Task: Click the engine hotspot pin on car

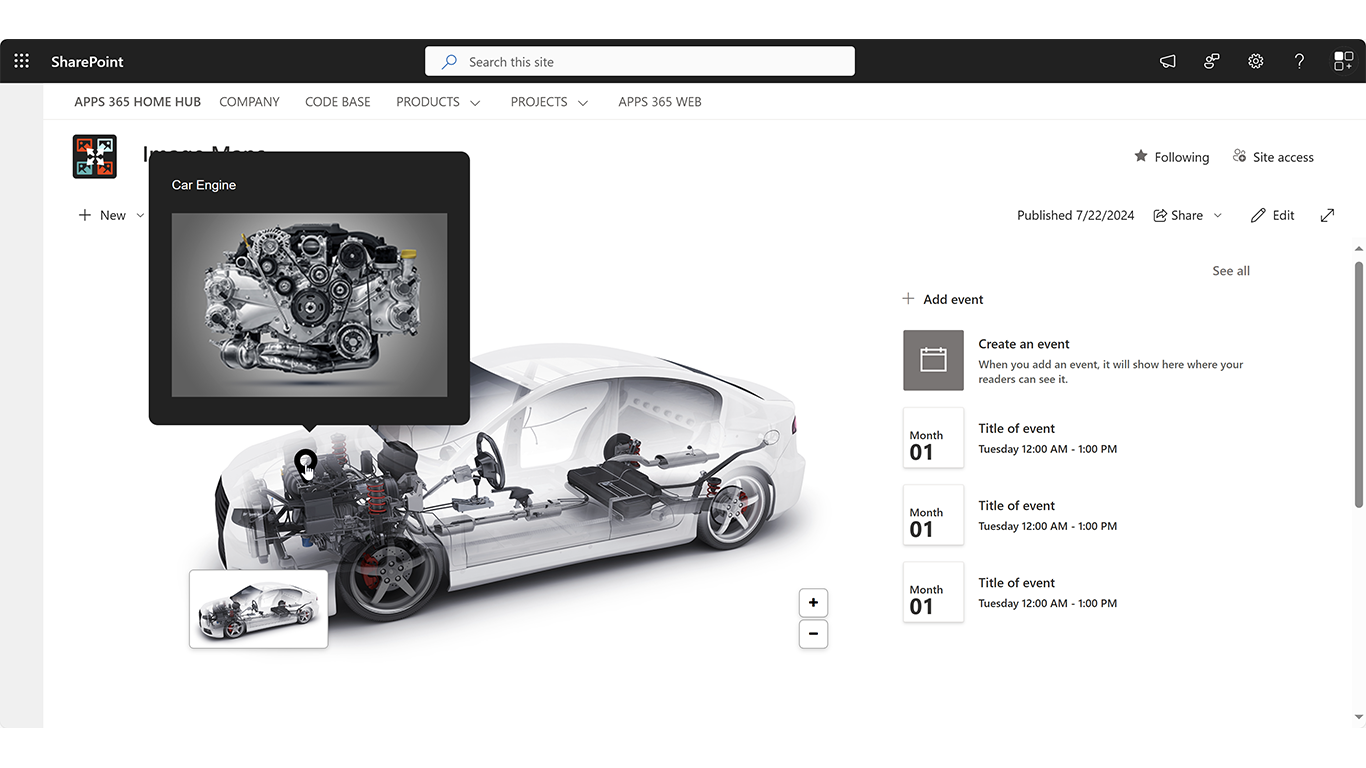Action: pos(306,464)
